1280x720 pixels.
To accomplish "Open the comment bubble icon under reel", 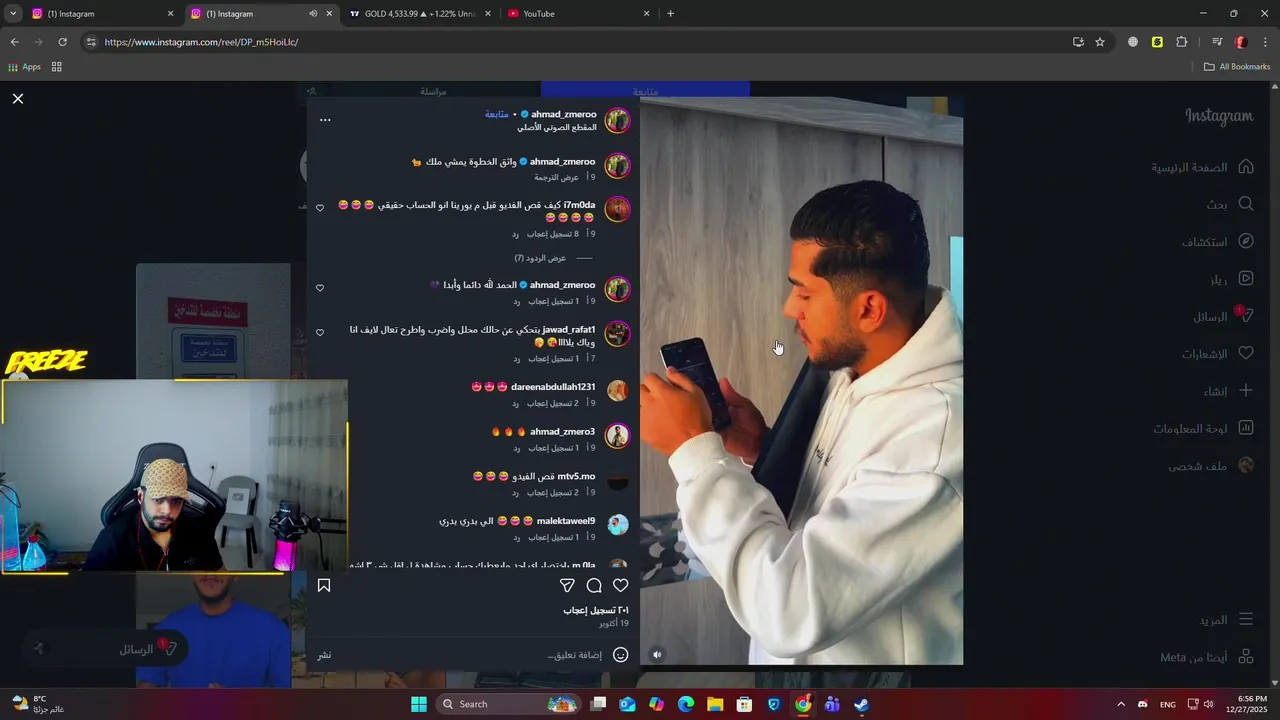I will 594,586.
